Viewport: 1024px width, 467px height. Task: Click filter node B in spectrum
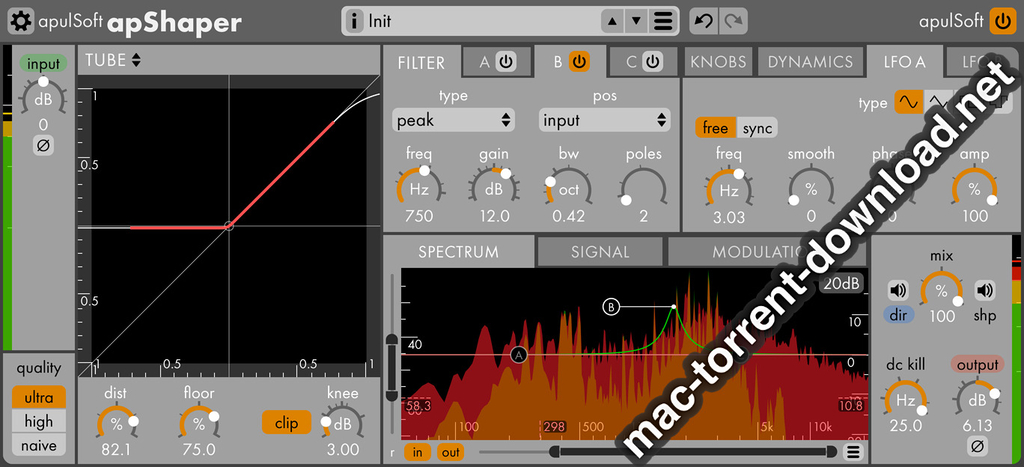(x=611, y=306)
